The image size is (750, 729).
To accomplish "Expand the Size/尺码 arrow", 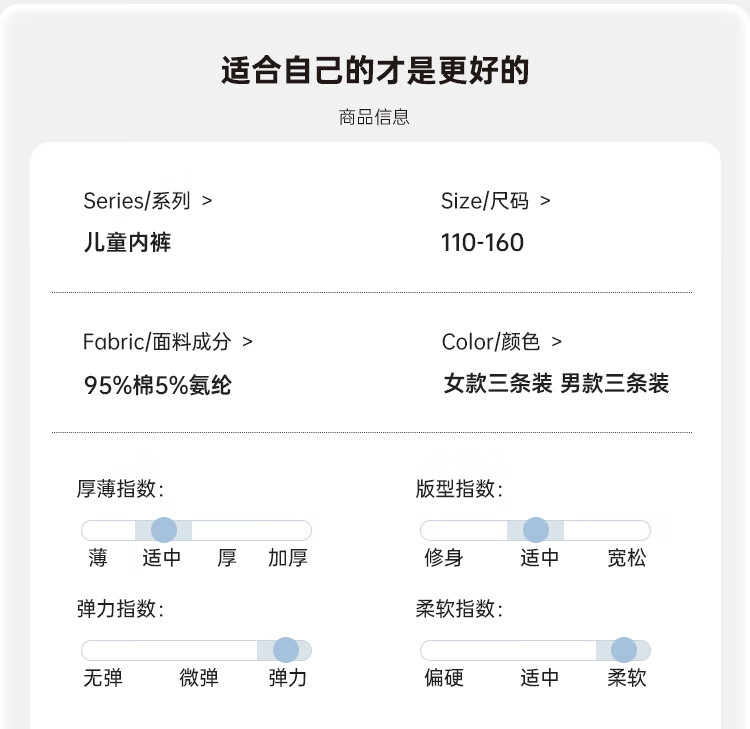I will click(545, 201).
